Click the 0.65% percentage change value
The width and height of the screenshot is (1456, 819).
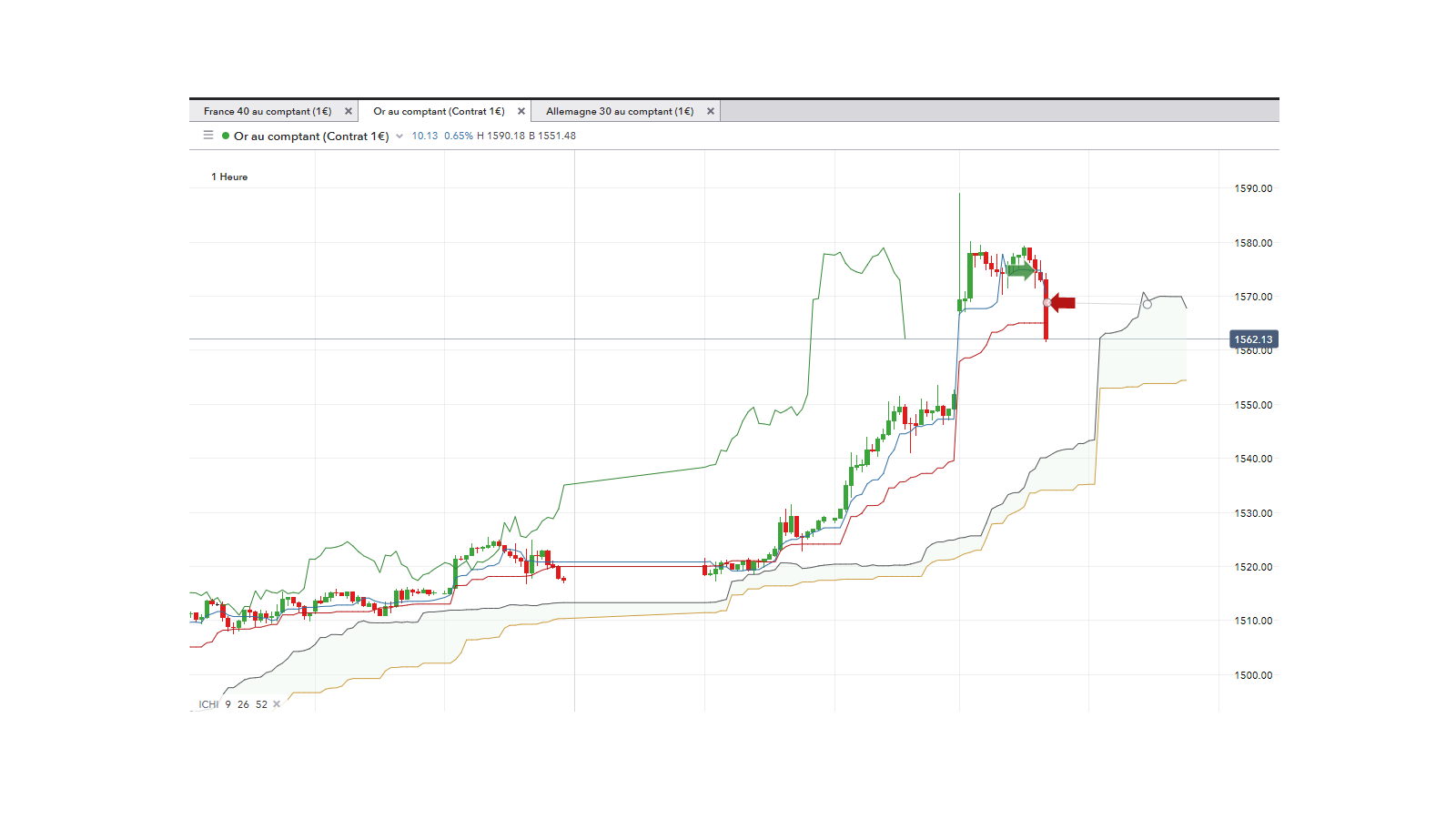[459, 136]
